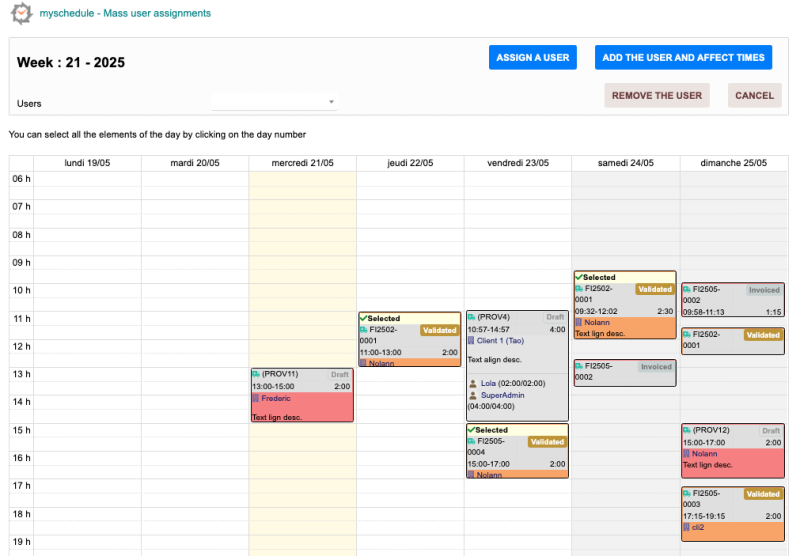The image size is (800, 556).
Task: Deselect the Selected event on samedi 24/05
Action: click(x=579, y=277)
